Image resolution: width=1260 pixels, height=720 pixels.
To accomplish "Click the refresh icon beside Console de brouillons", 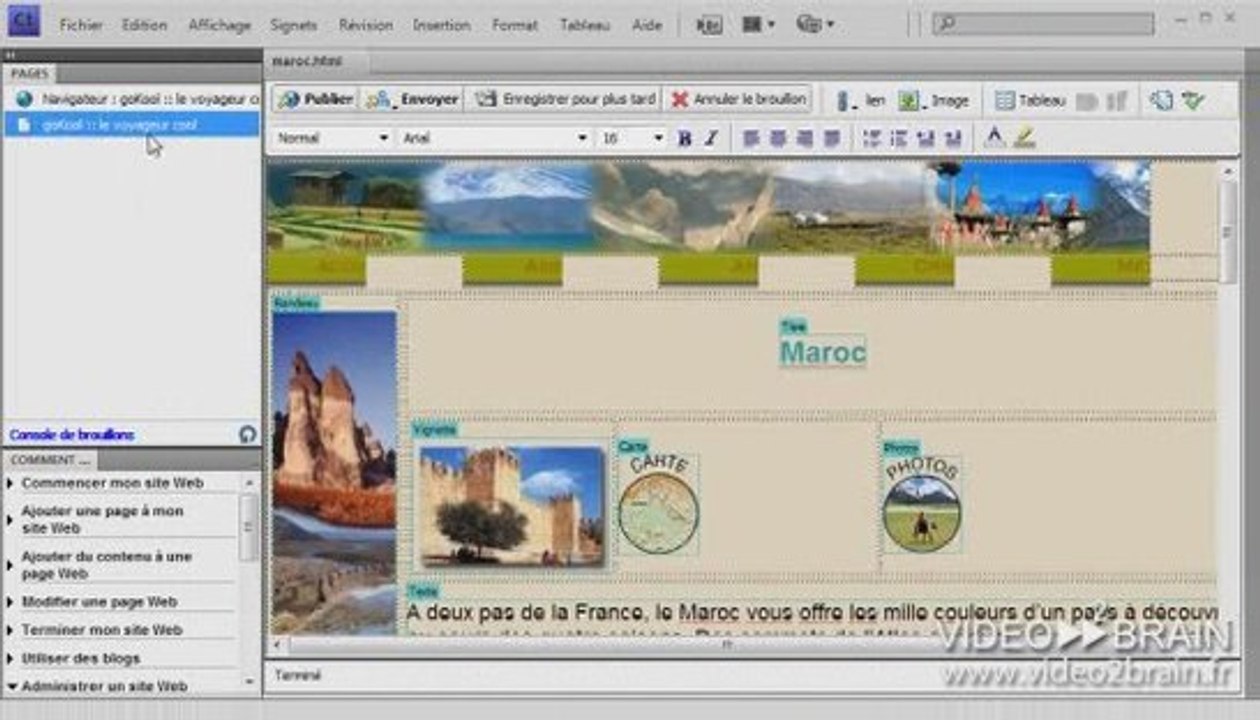I will [x=247, y=435].
